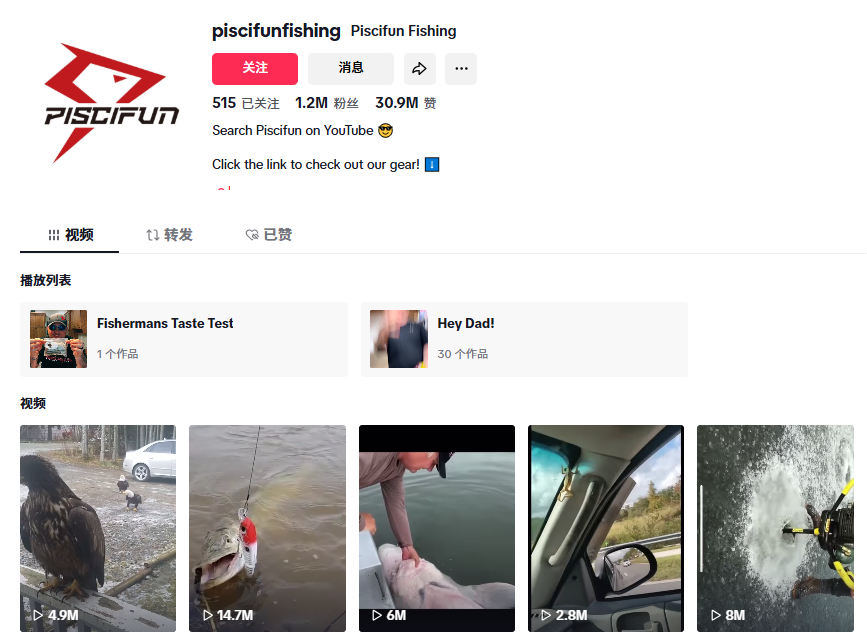View the 1.2M 粉丝 followers list

pyautogui.click(x=327, y=103)
